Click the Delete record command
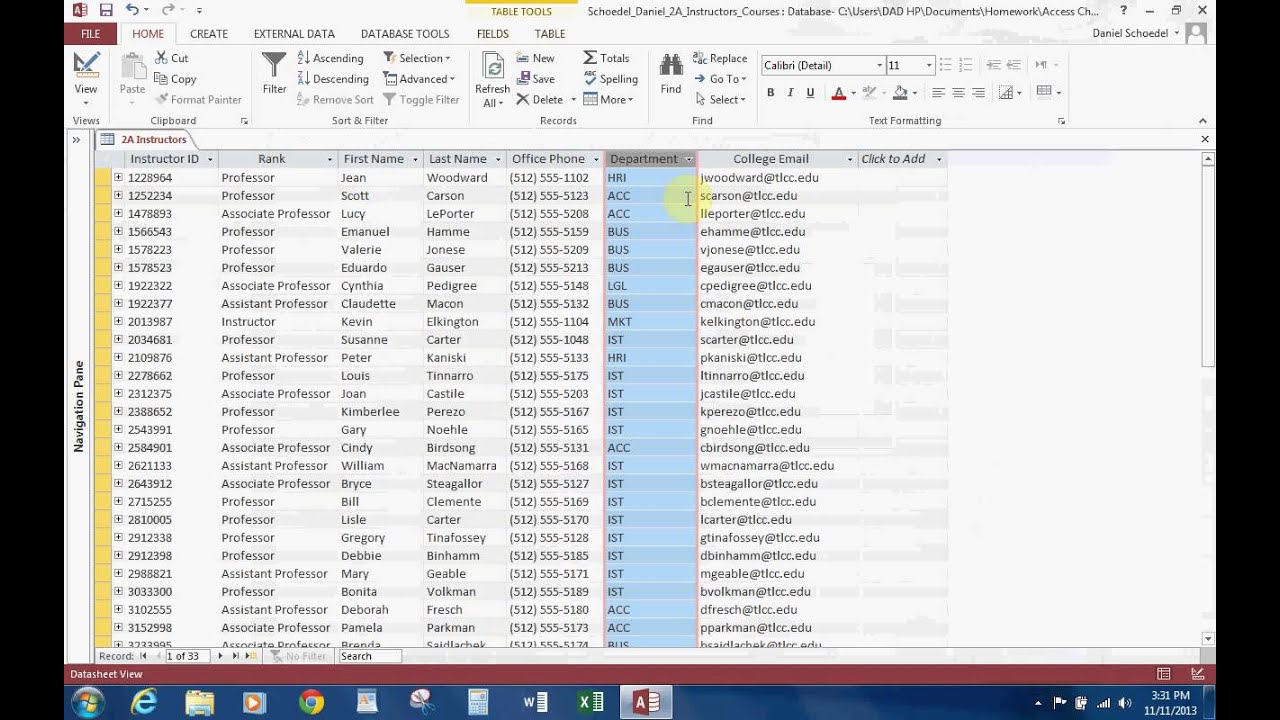 point(540,100)
